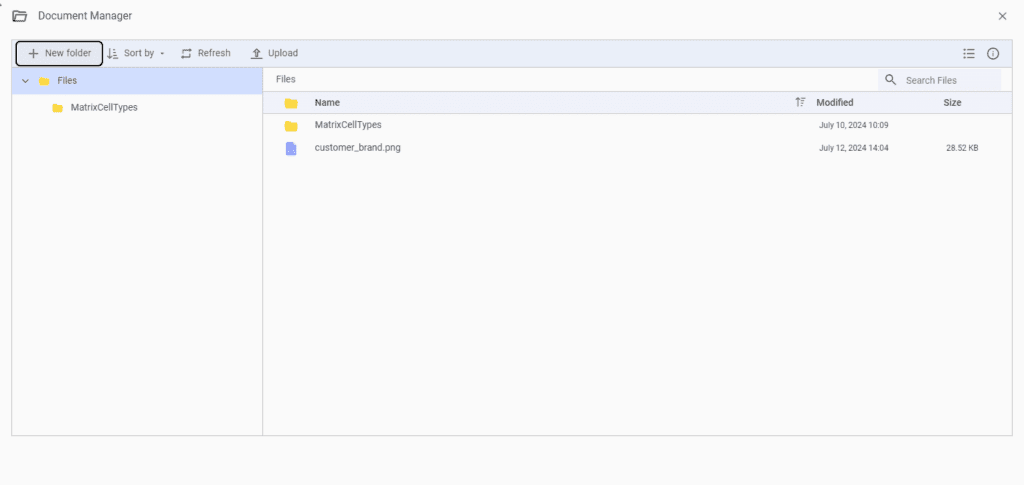Select the MatrixCellTypes folder row
The width and height of the screenshot is (1024, 485).
click(x=637, y=125)
